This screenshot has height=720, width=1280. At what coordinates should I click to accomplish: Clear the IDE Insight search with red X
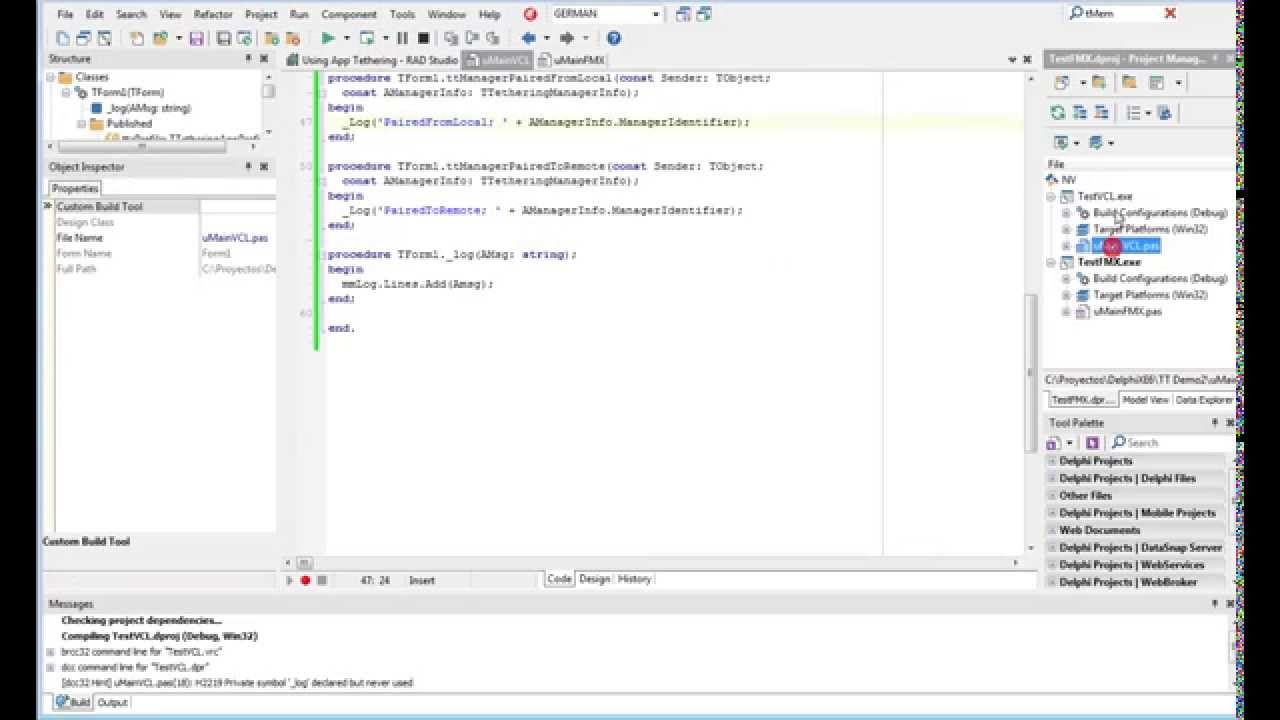(1170, 13)
